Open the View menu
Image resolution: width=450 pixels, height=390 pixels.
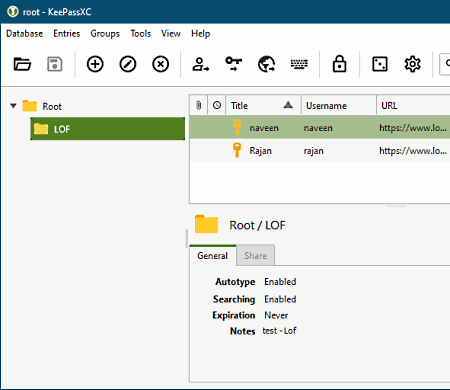click(171, 34)
